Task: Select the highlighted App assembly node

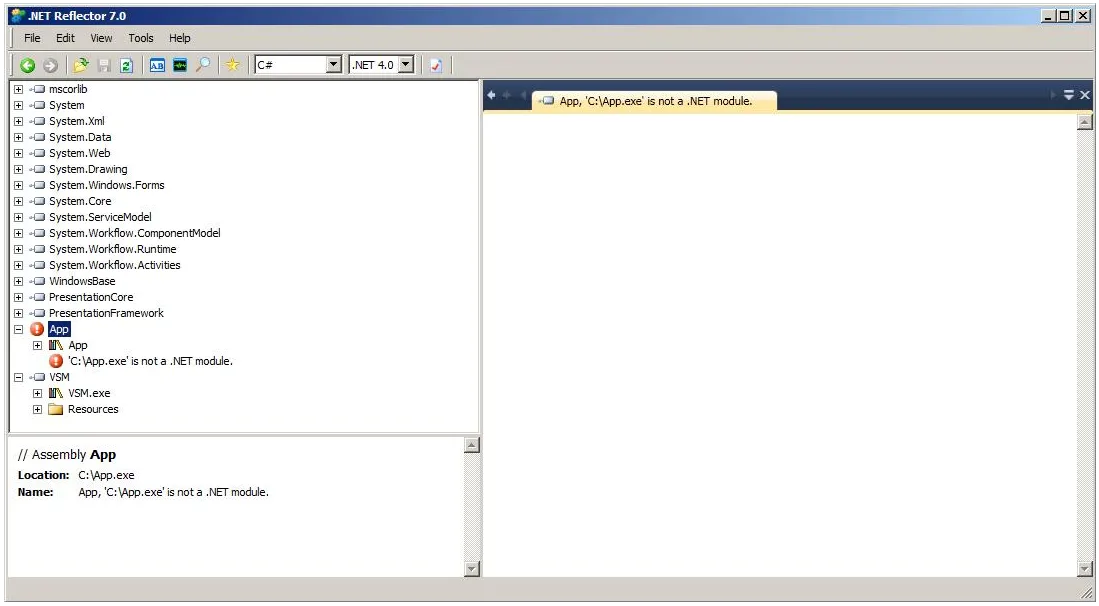Action: coord(60,329)
